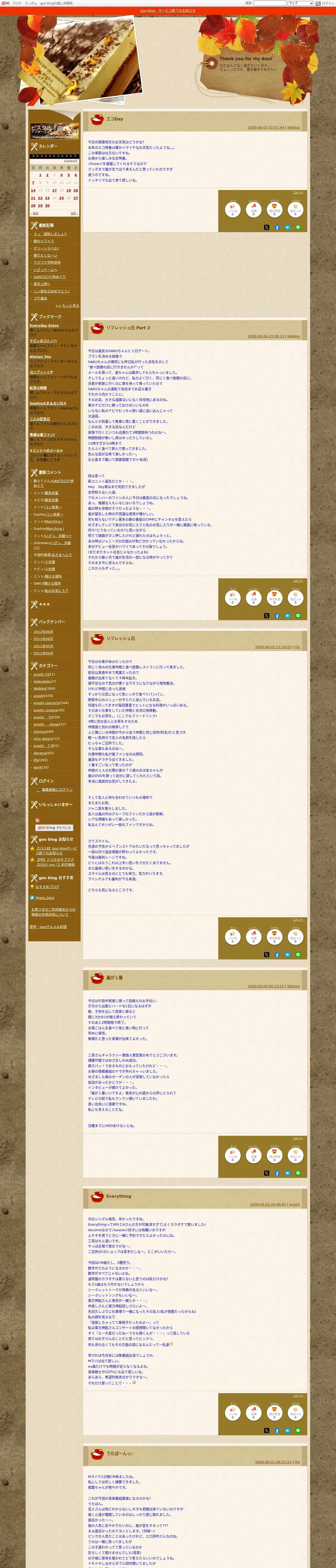
Task: Share リフレッシュ日 Part 2 on Facebook
Action: point(277,615)
